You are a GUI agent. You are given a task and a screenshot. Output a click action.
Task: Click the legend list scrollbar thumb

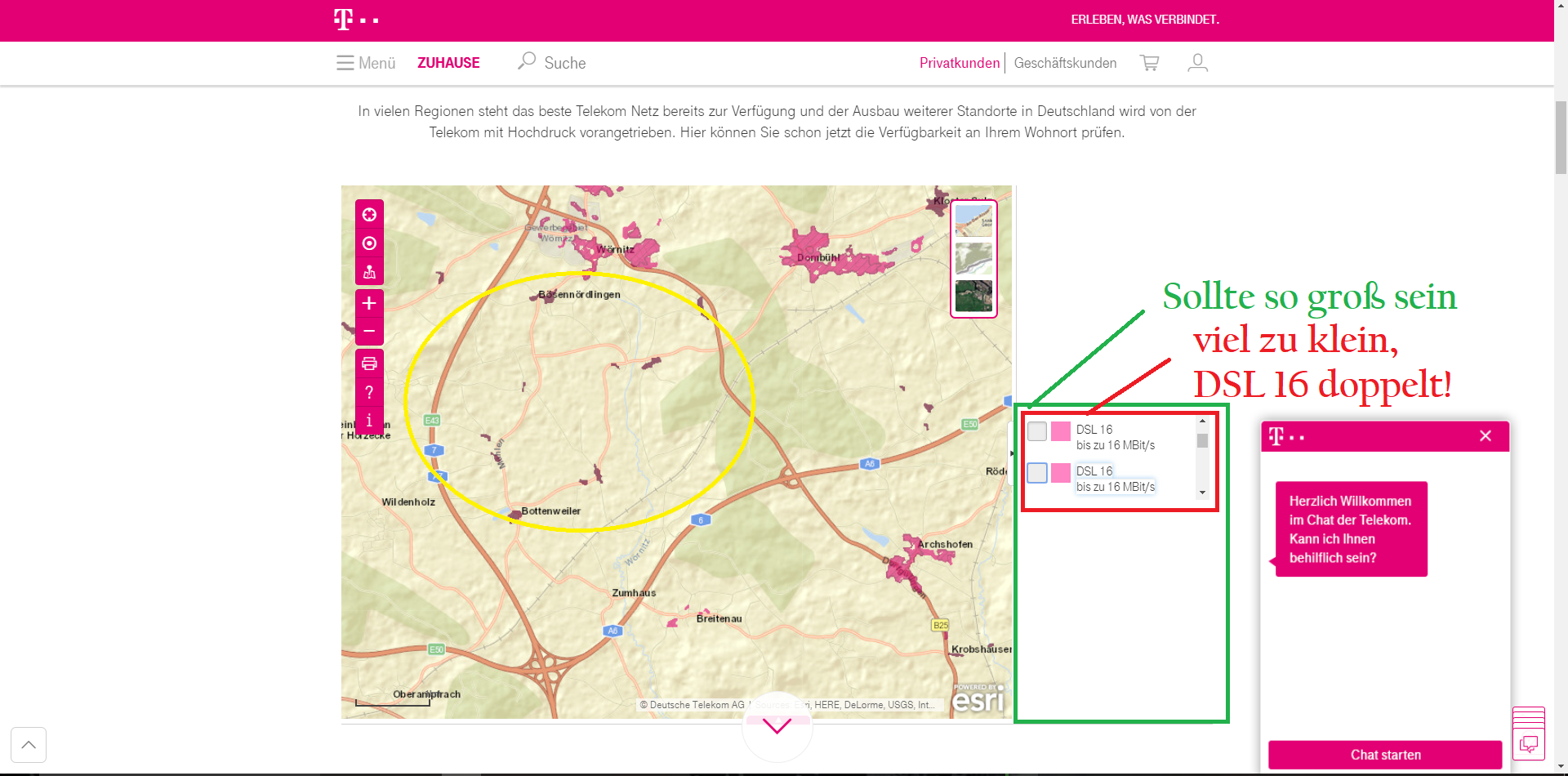(1202, 440)
